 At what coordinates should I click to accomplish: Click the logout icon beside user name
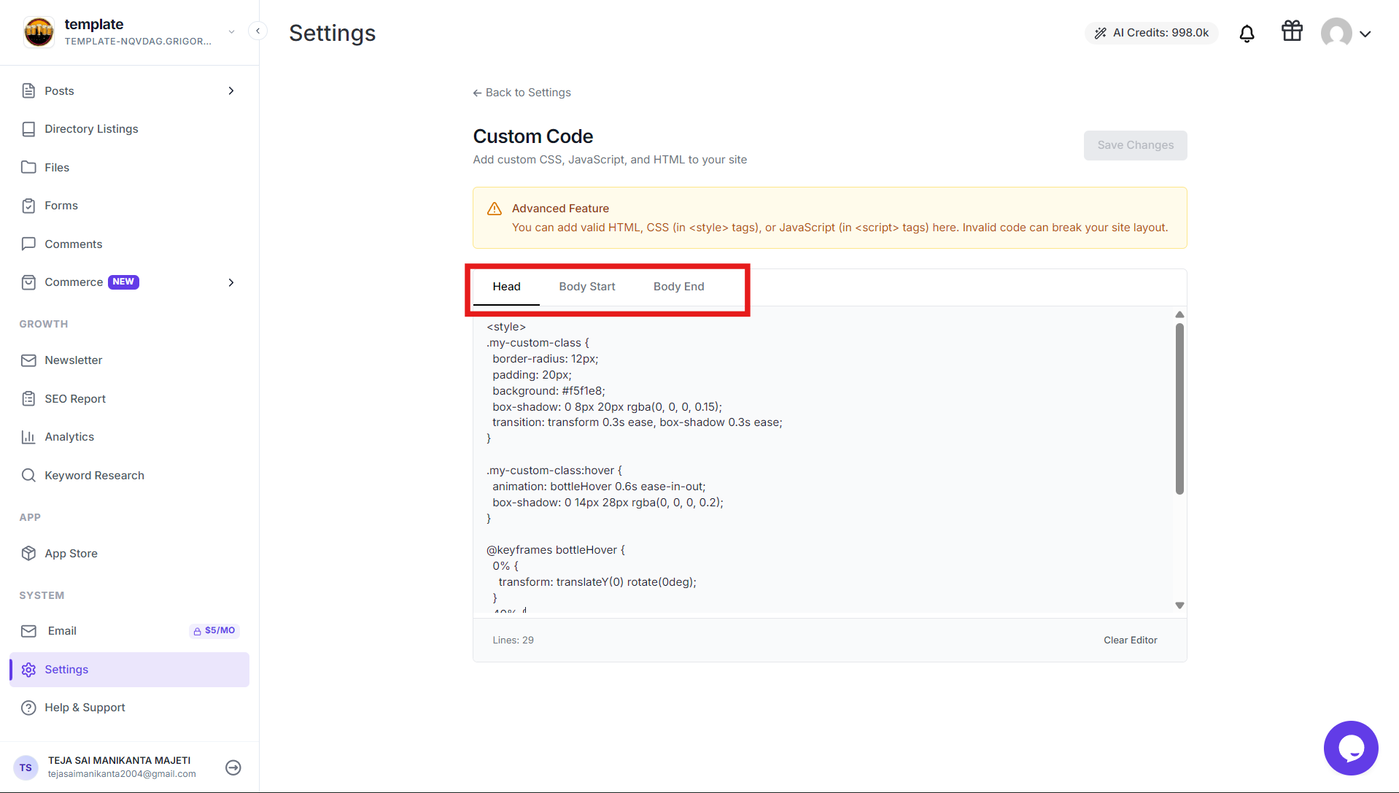(233, 768)
